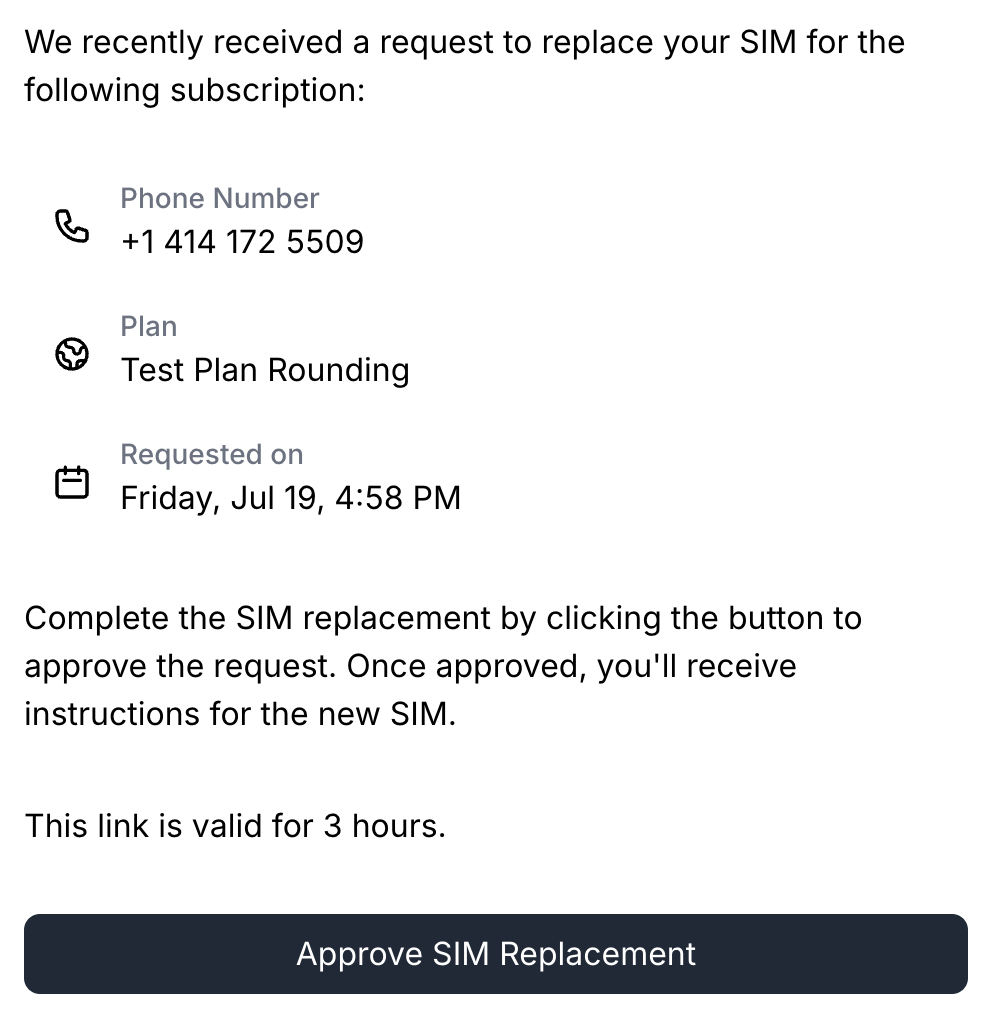This screenshot has width=1004, height=1022.
Task: Click the globe icon beside Plan
Action: [72, 354]
